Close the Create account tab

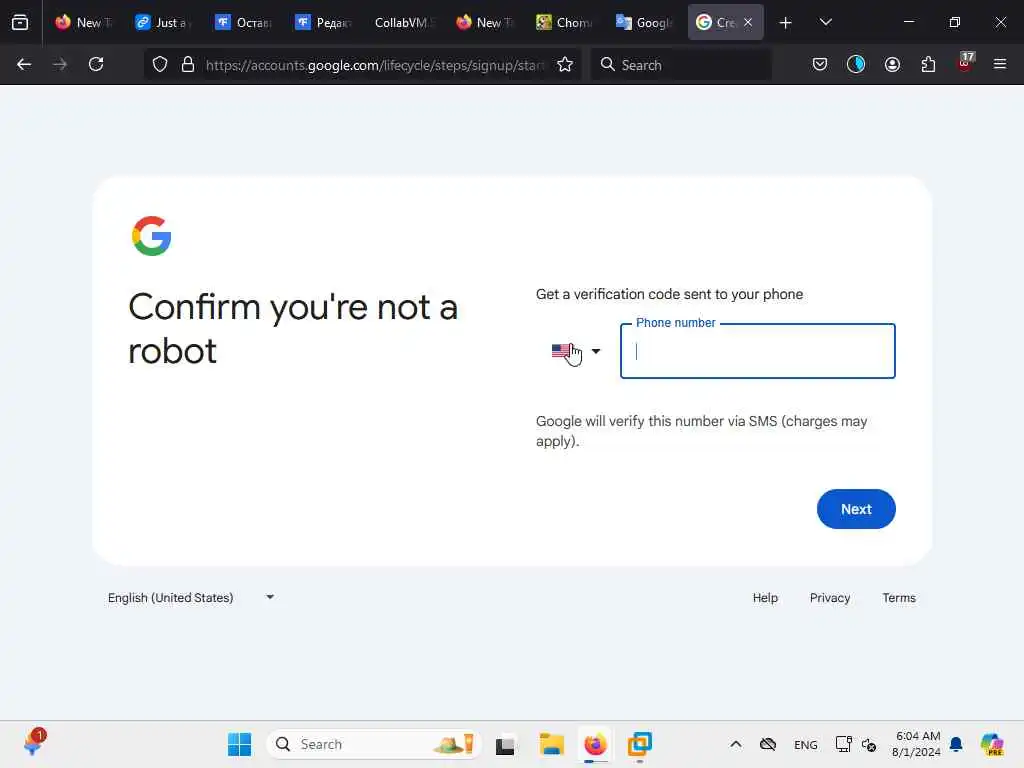coord(748,23)
